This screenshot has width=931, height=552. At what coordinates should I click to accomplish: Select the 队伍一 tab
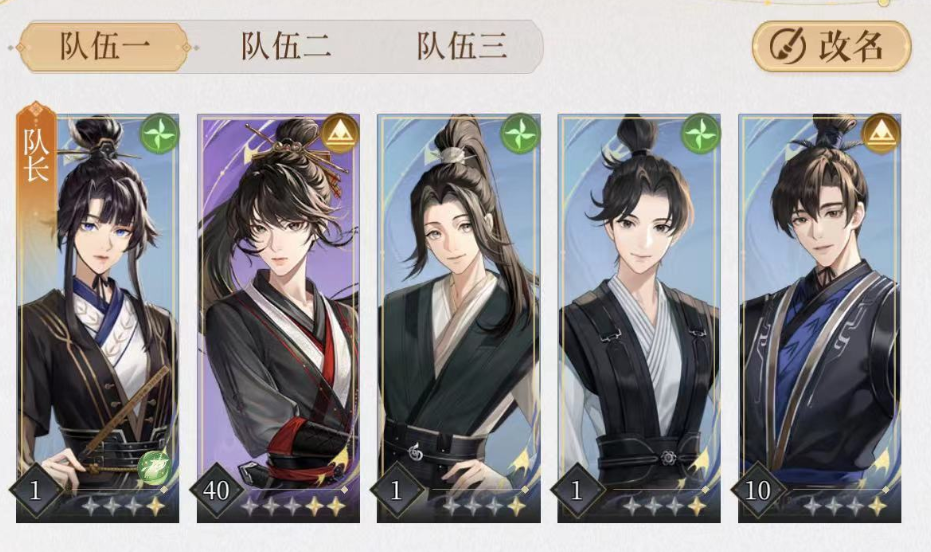click(103, 47)
